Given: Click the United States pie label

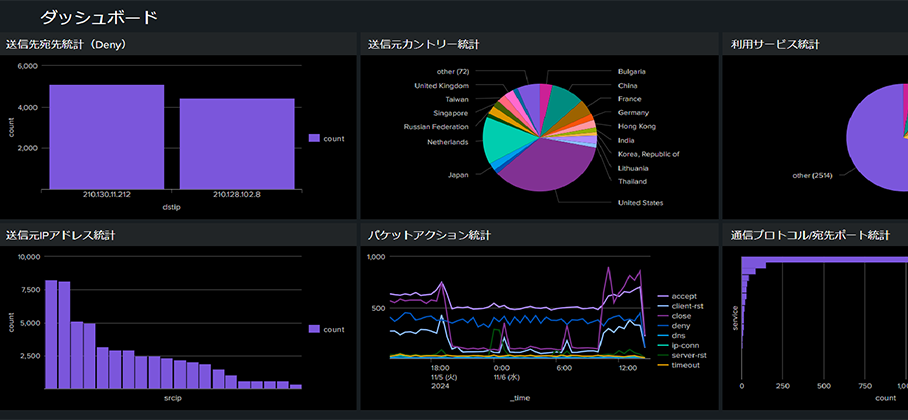Looking at the screenshot, I should click(x=641, y=202).
